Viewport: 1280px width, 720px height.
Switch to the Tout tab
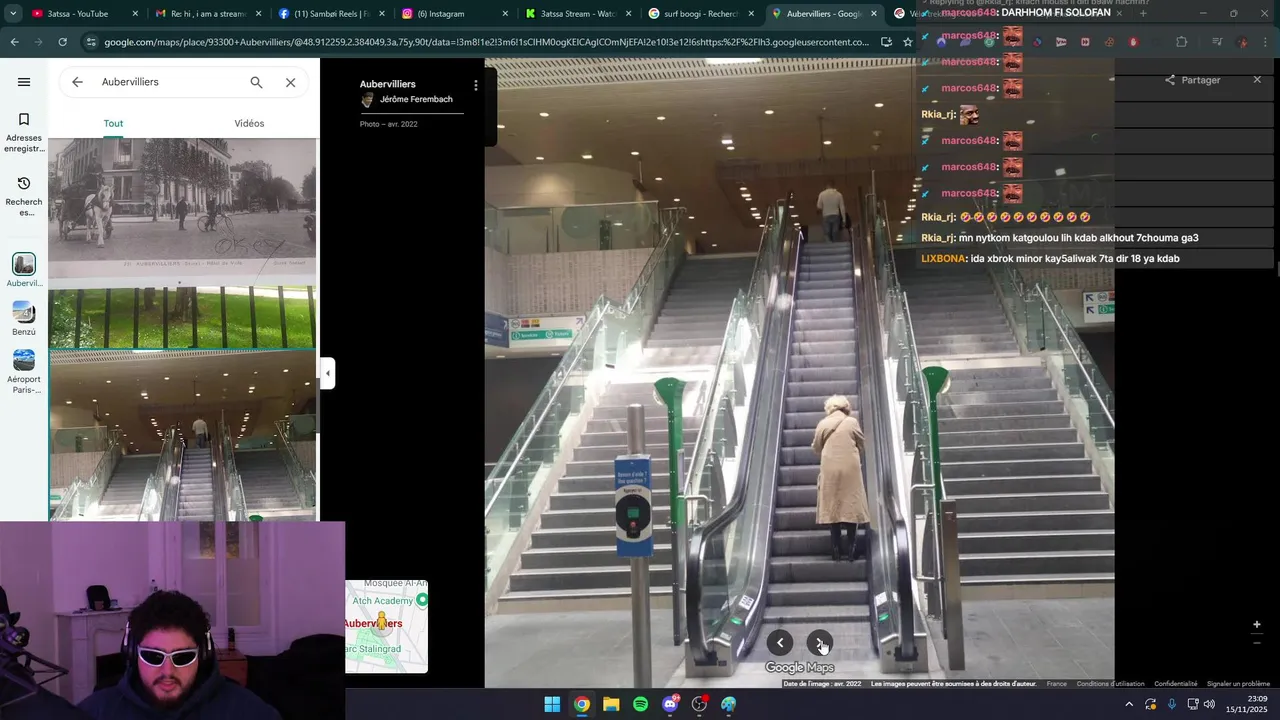point(114,124)
